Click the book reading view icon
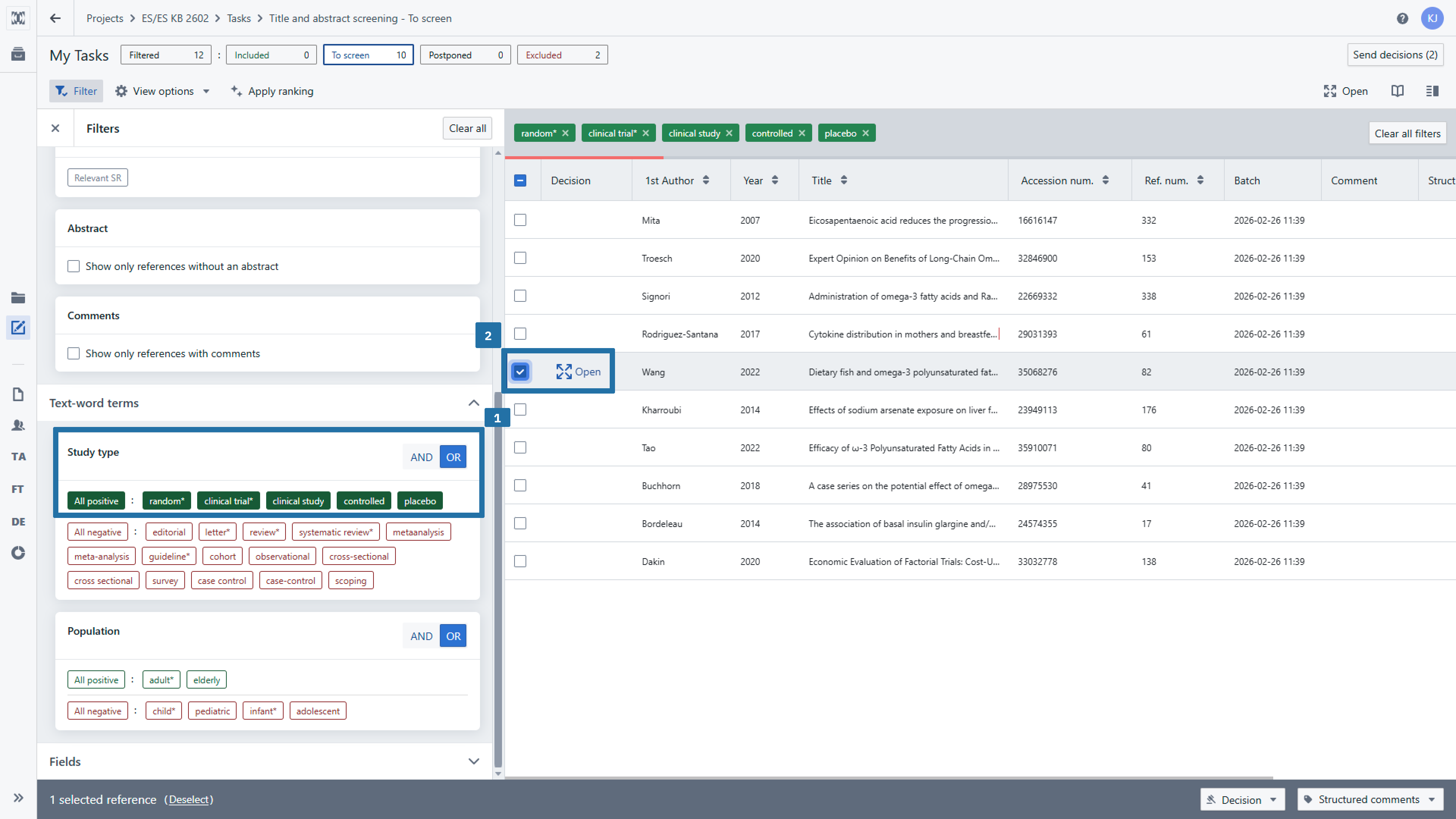The width and height of the screenshot is (1456, 819). (1397, 91)
